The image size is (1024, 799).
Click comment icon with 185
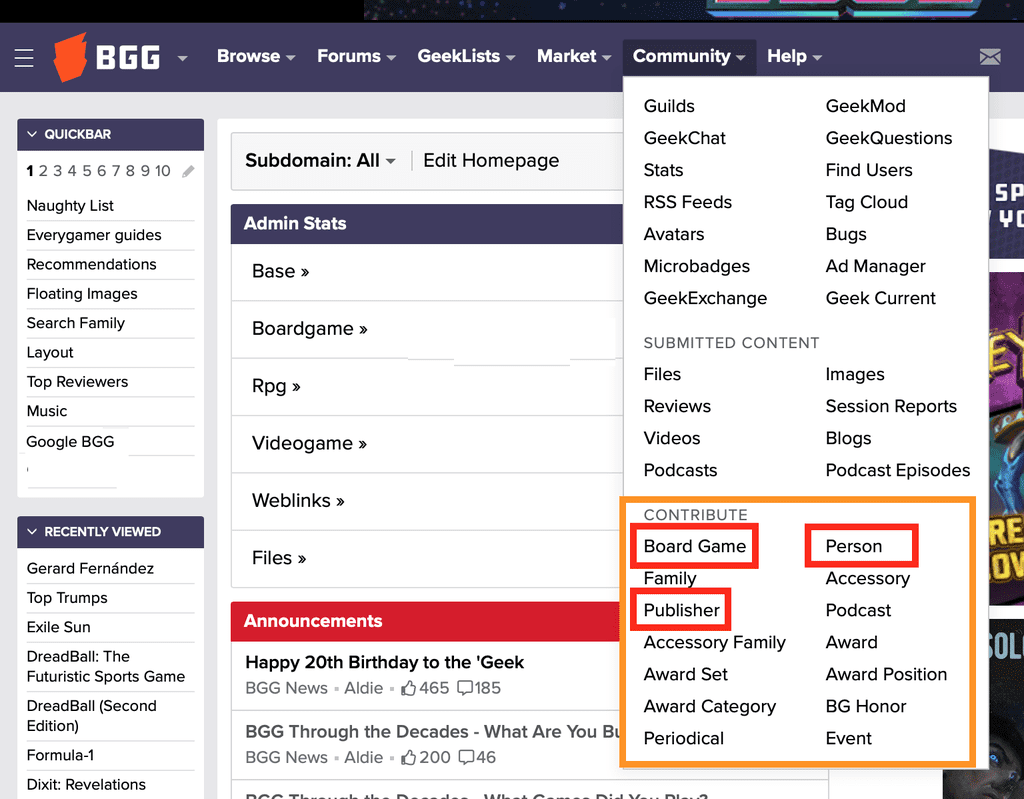point(465,688)
